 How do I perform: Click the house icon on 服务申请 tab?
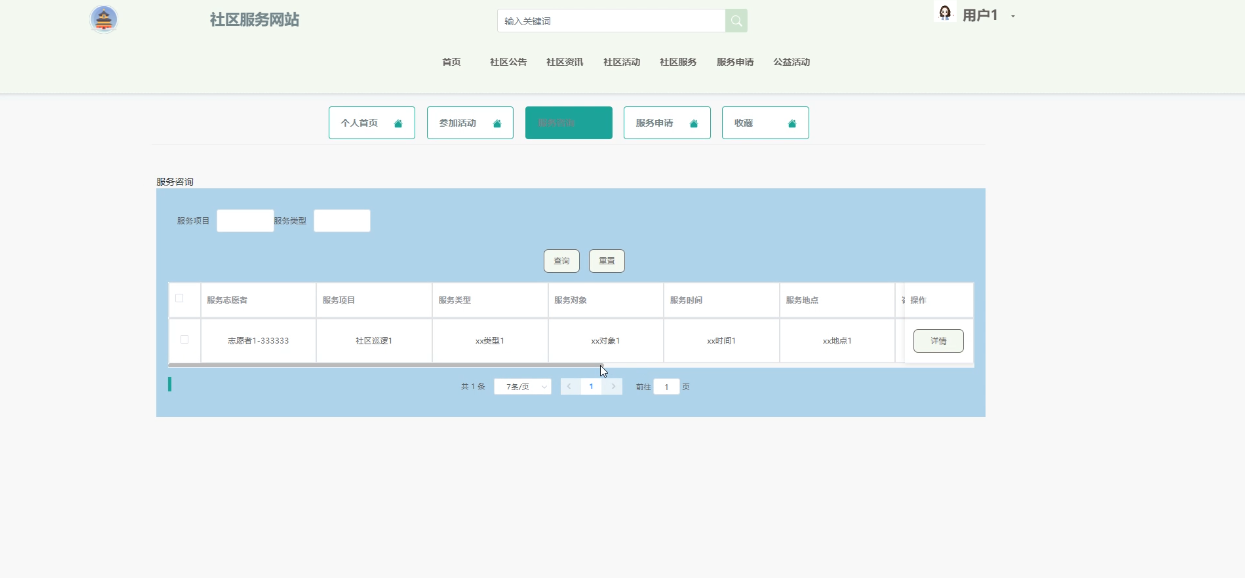694,124
